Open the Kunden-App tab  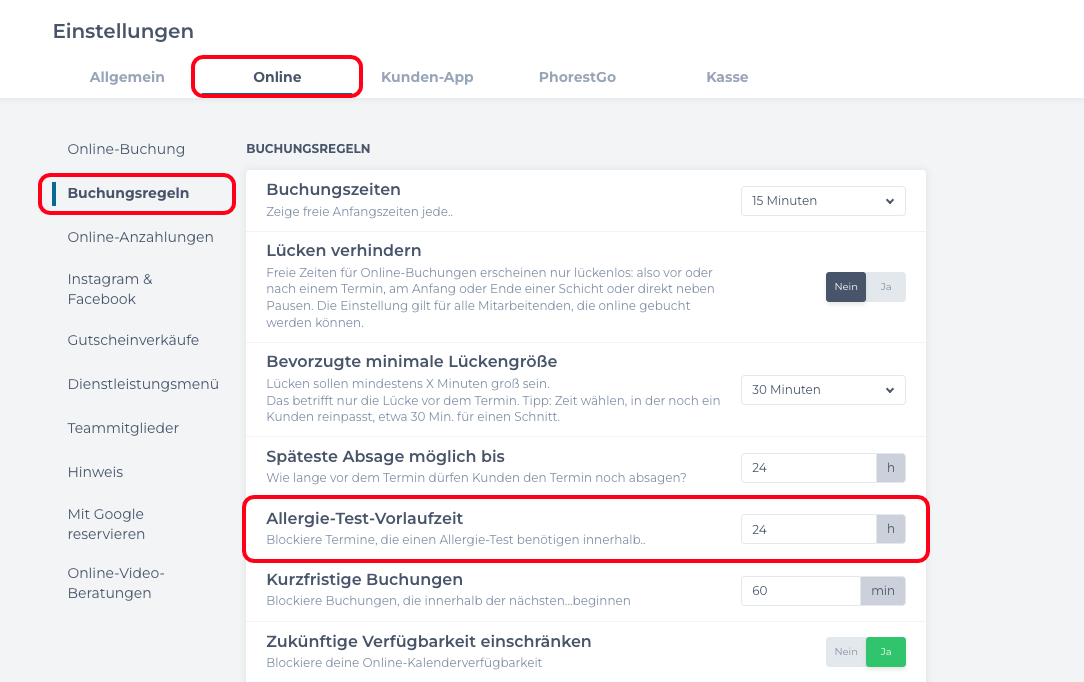[427, 77]
